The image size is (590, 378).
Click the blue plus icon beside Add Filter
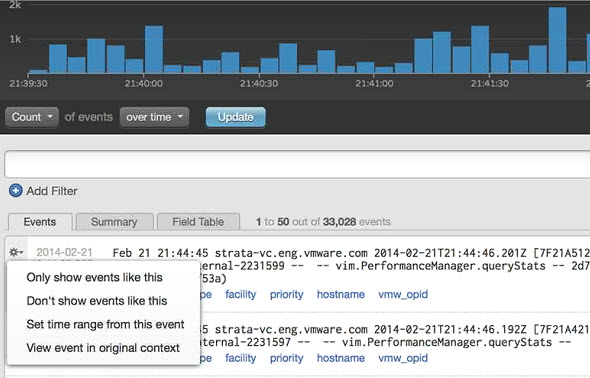[15, 190]
